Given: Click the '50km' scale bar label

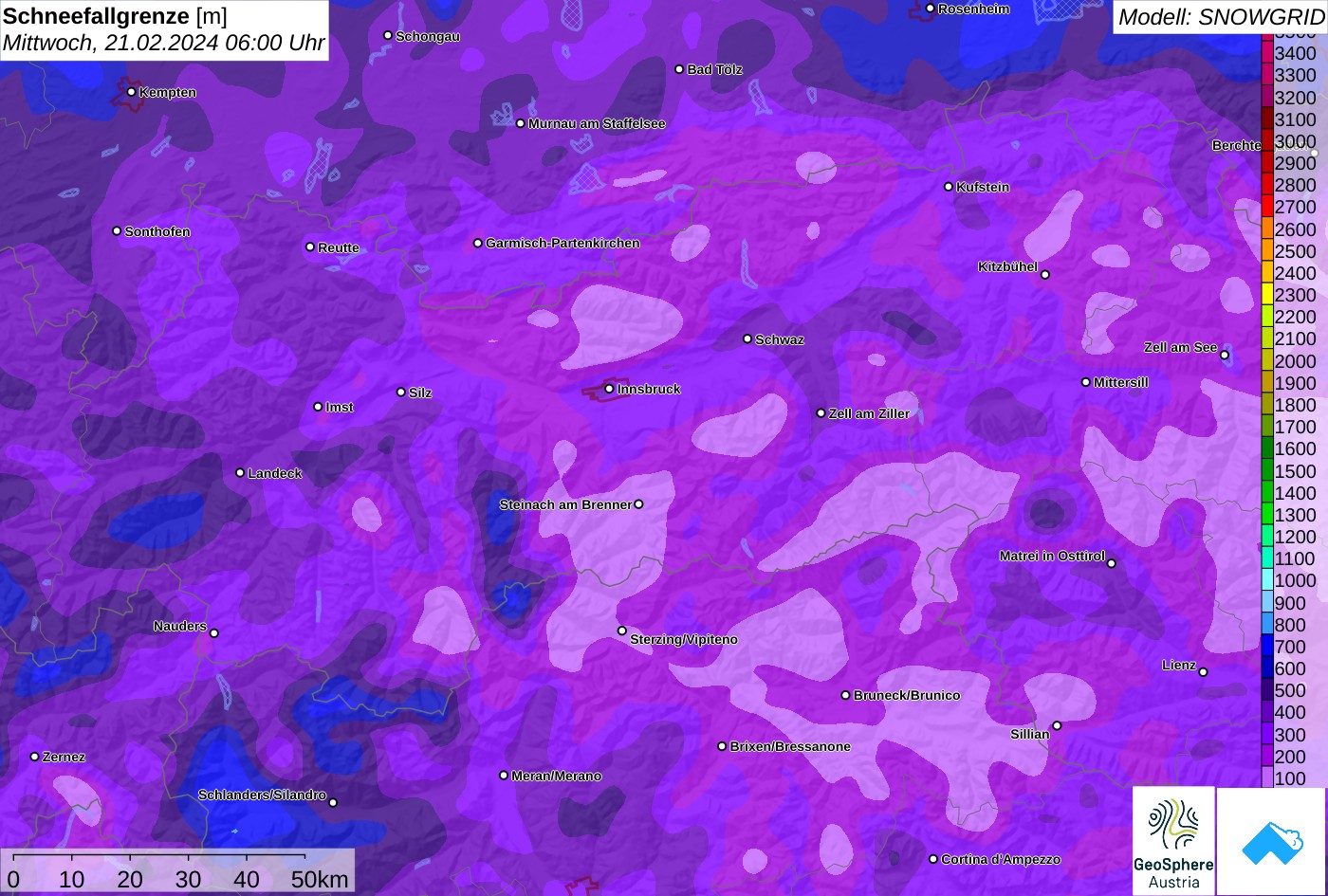Looking at the screenshot, I should coord(320,879).
